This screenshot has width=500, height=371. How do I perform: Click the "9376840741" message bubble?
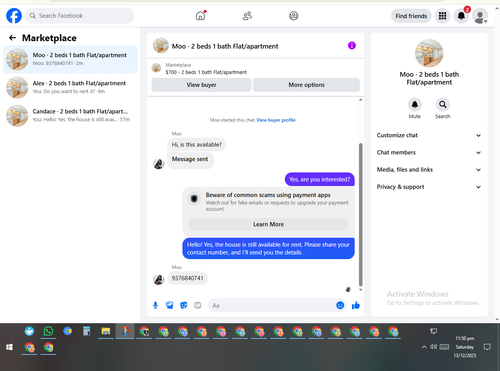click(187, 278)
